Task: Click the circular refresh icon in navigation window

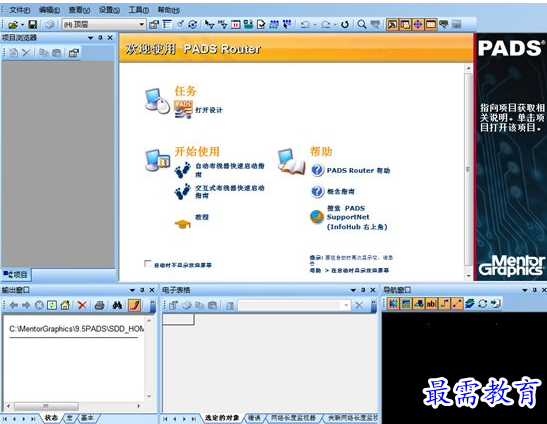Action: point(482,304)
